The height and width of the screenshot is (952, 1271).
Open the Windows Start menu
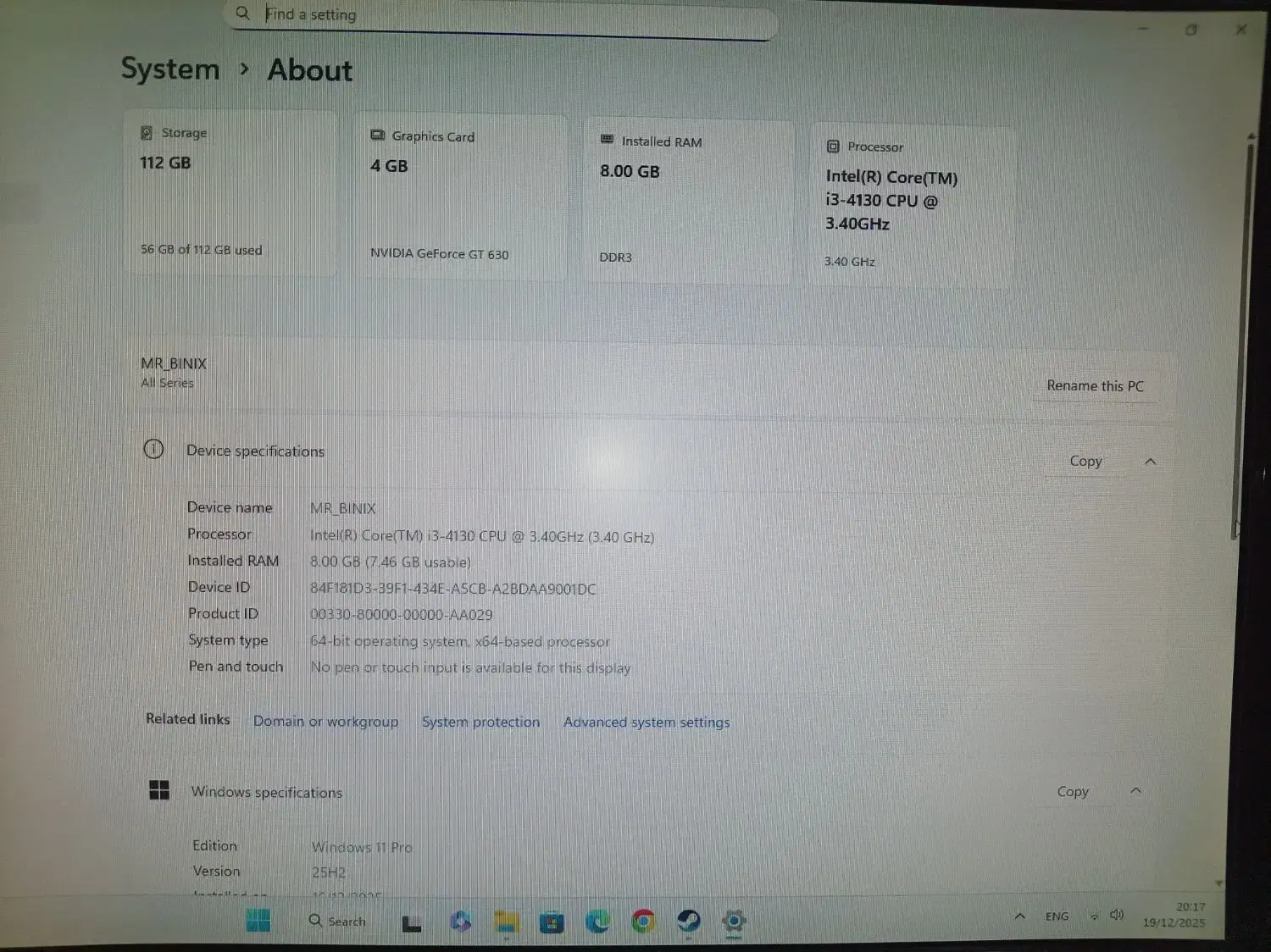[x=258, y=920]
